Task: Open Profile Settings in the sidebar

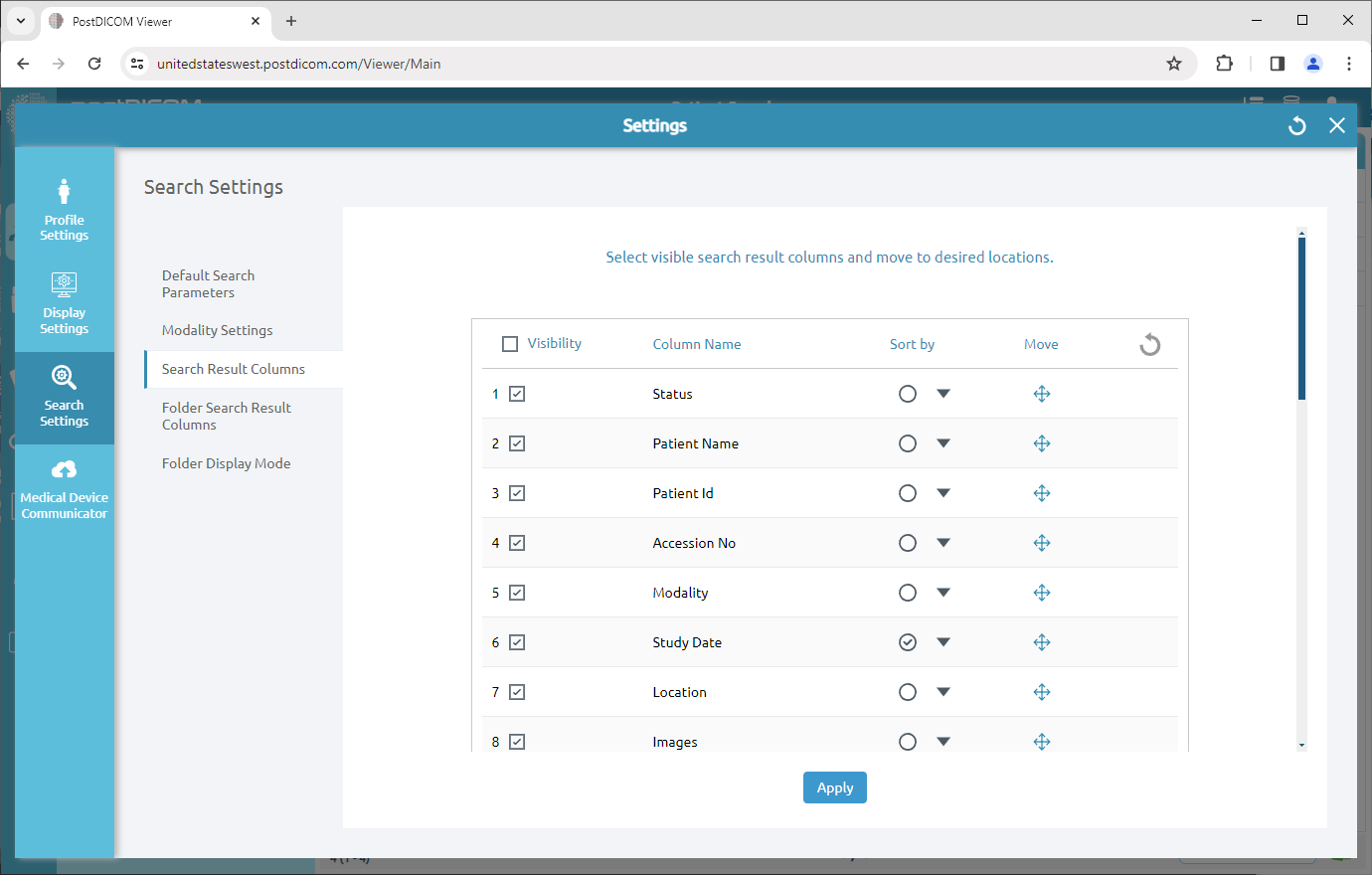Action: click(x=64, y=206)
